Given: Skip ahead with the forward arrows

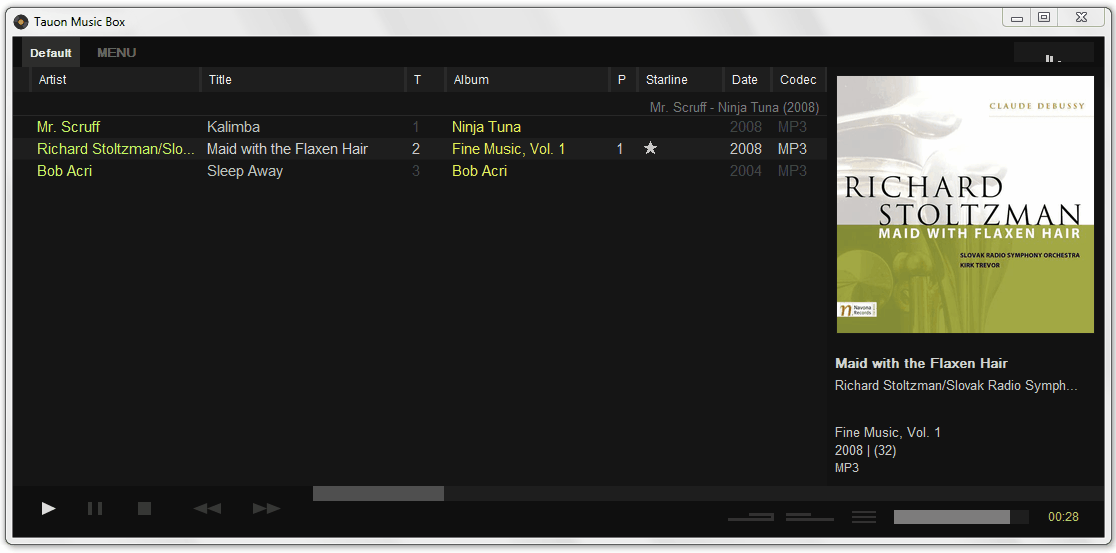Looking at the screenshot, I should 266,508.
